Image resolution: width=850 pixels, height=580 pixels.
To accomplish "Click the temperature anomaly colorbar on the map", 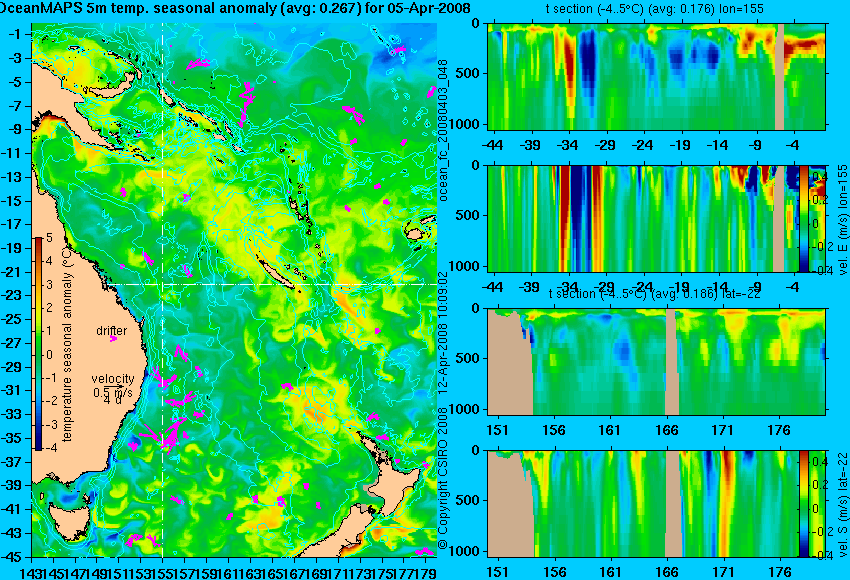I will [x=38, y=344].
